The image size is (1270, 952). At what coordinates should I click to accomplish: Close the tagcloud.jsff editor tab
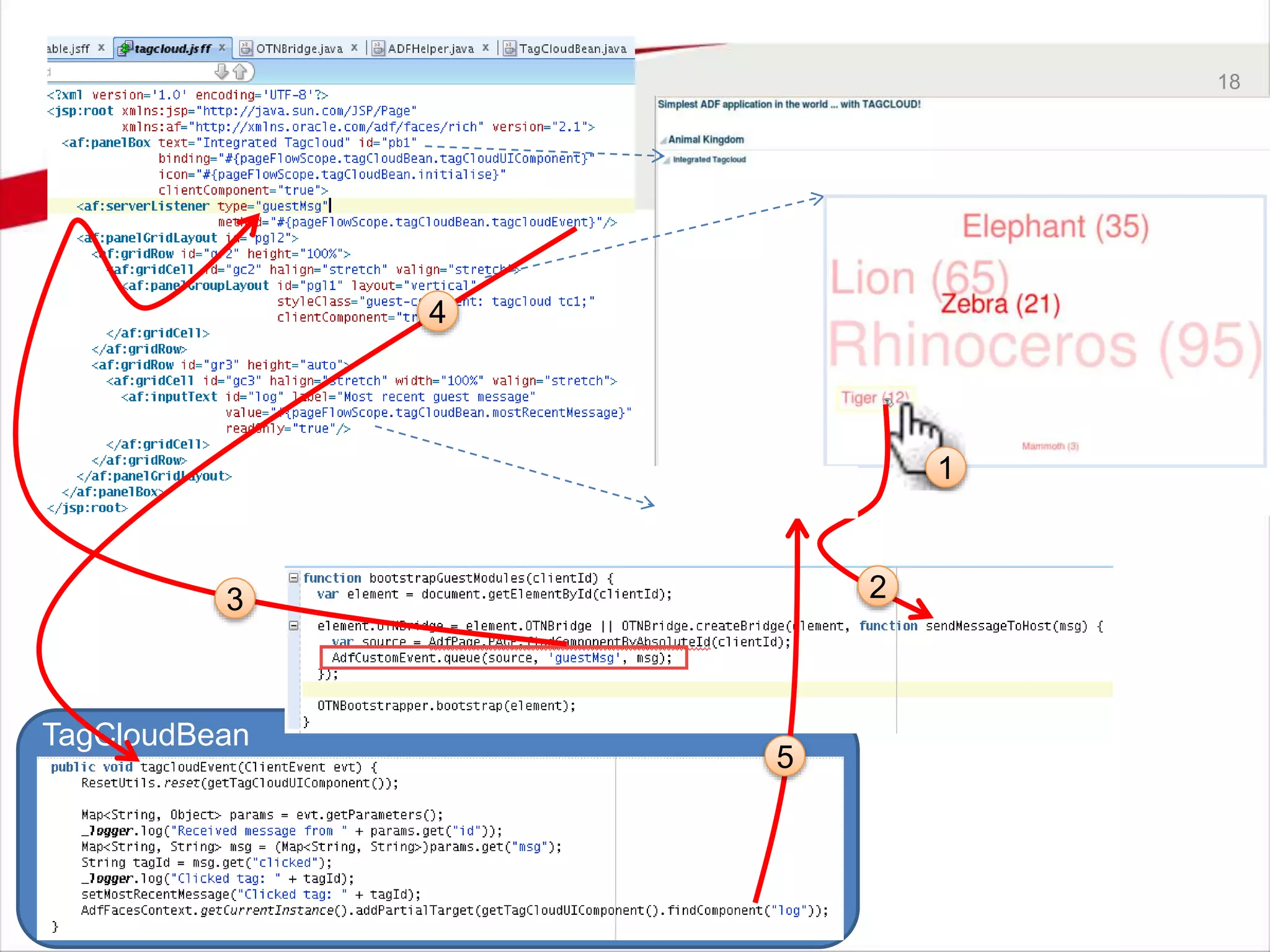pos(222,48)
